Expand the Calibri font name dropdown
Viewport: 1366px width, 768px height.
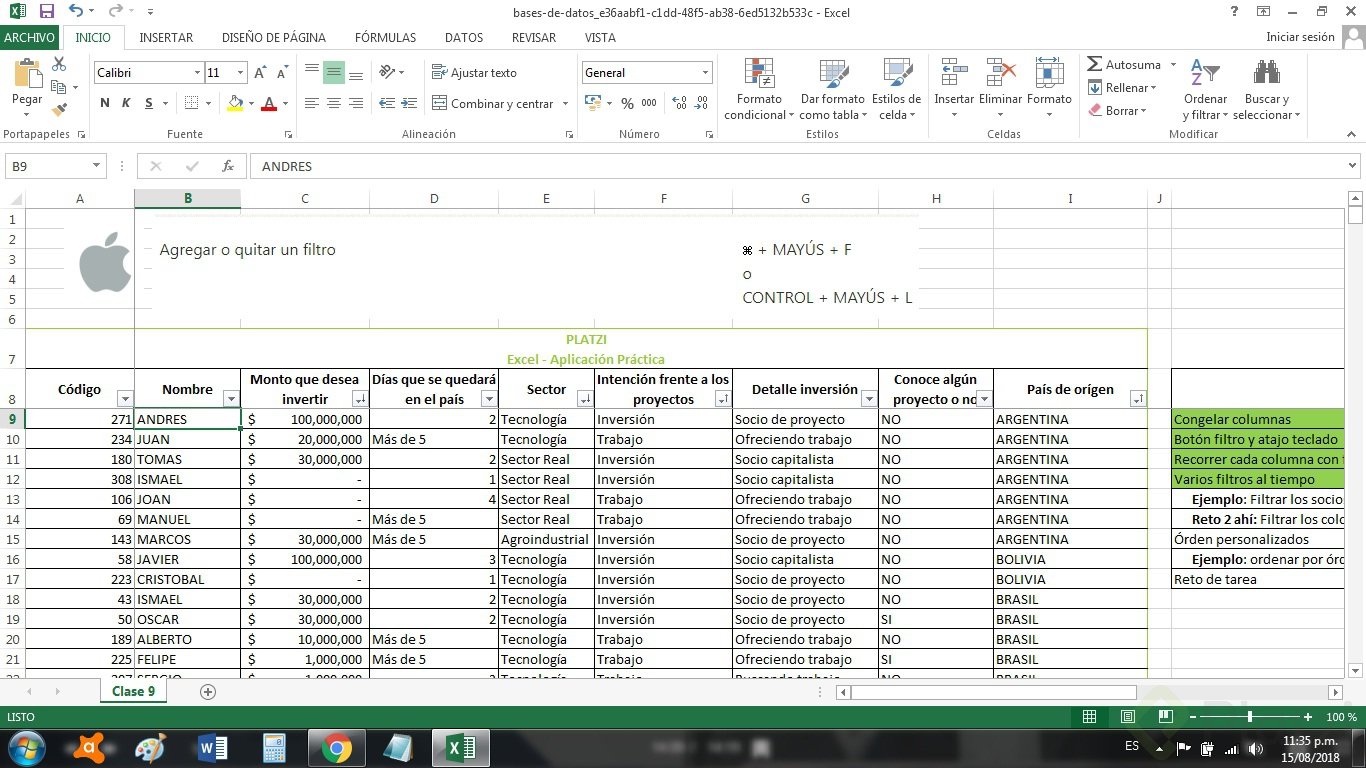click(x=197, y=73)
